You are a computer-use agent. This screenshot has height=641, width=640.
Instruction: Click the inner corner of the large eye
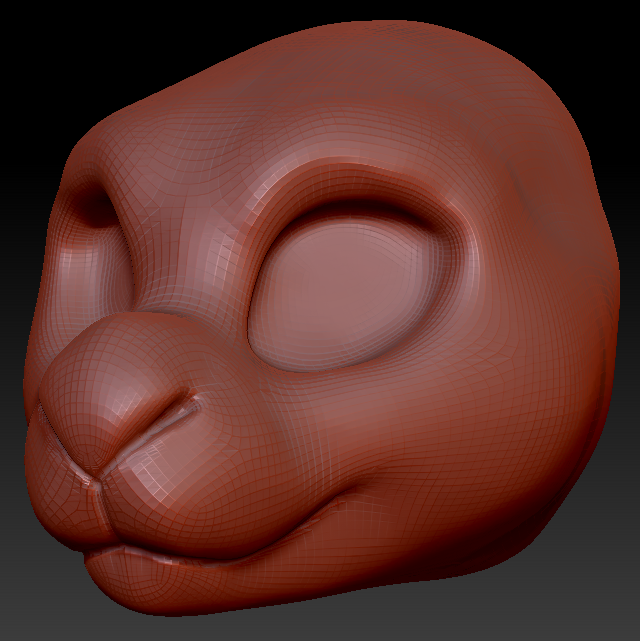click(254, 310)
